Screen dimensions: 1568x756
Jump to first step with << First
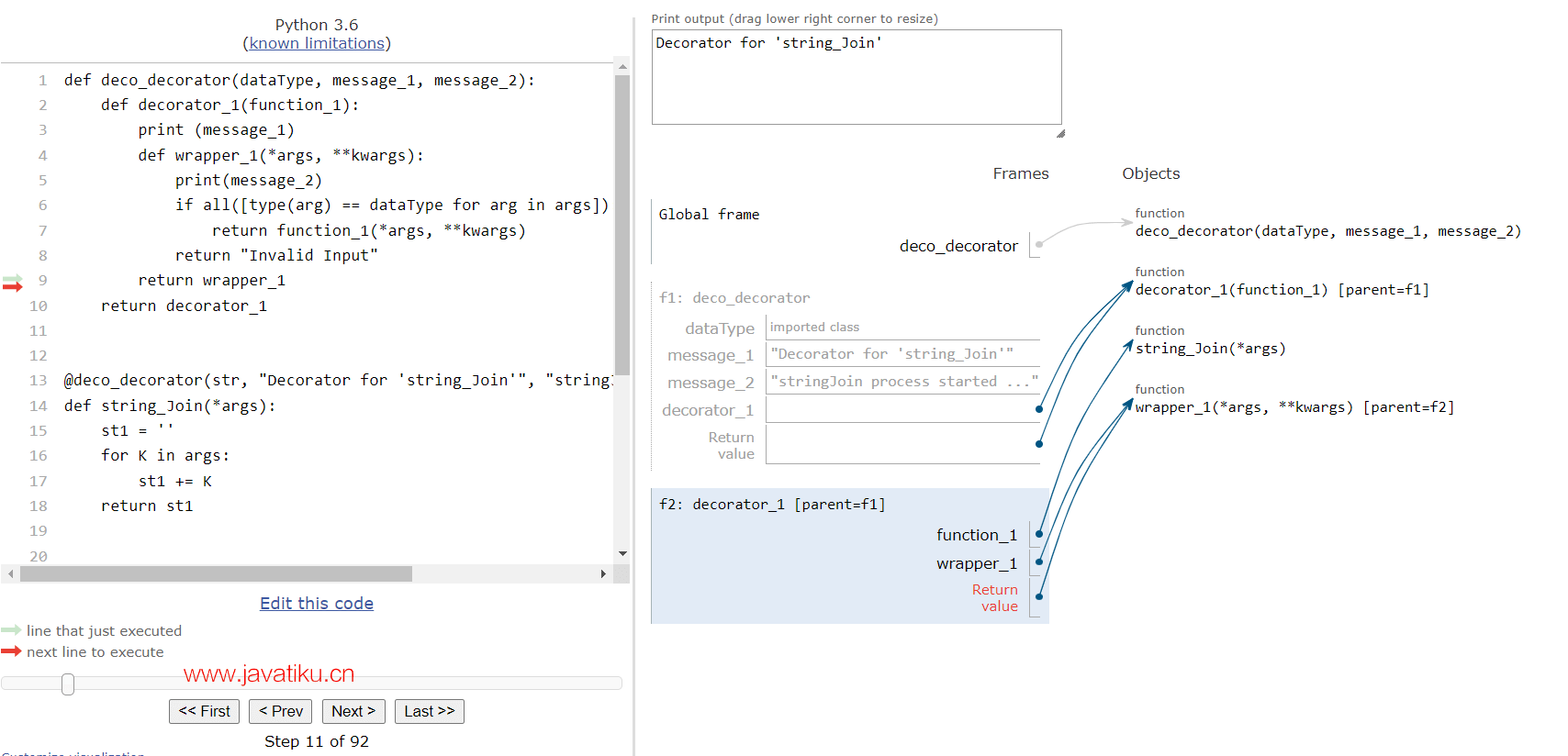tap(204, 711)
